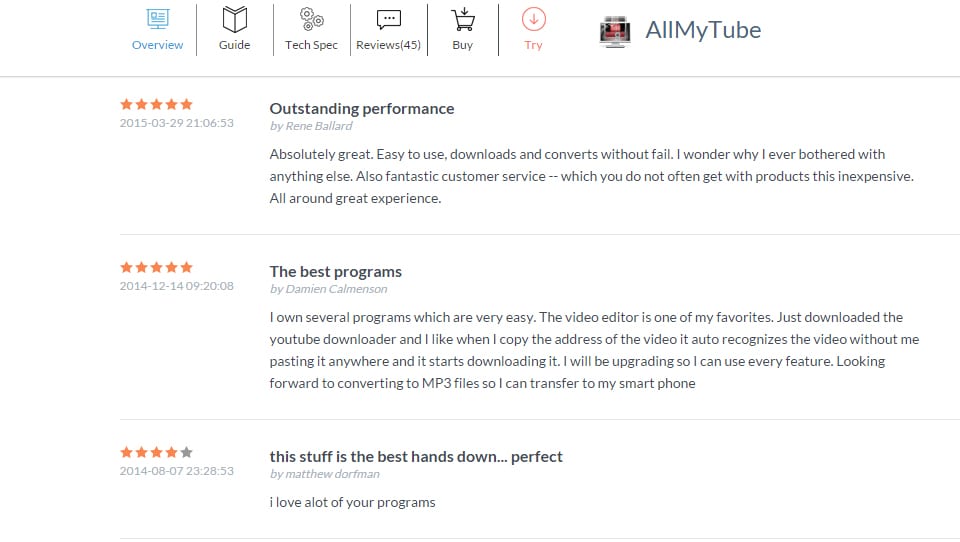This screenshot has height=542, width=960.
Task: Click the 'Outstanding performance' review title
Action: 361,108
